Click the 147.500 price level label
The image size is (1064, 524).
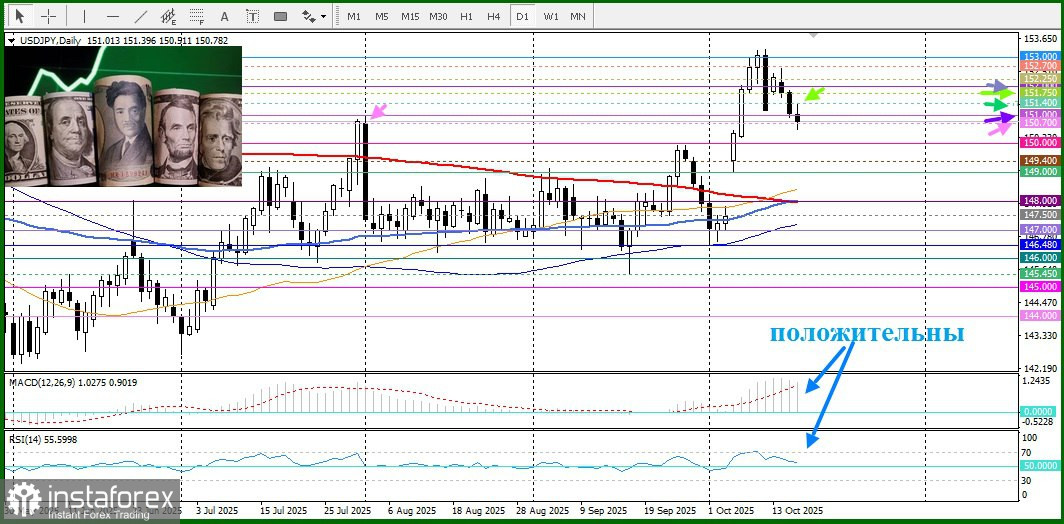(1040, 214)
